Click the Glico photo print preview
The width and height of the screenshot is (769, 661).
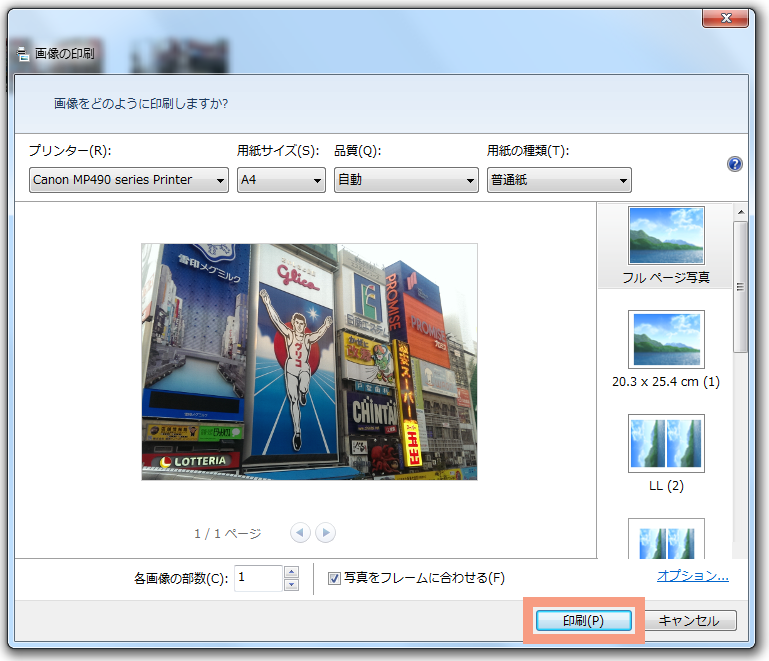tap(309, 362)
